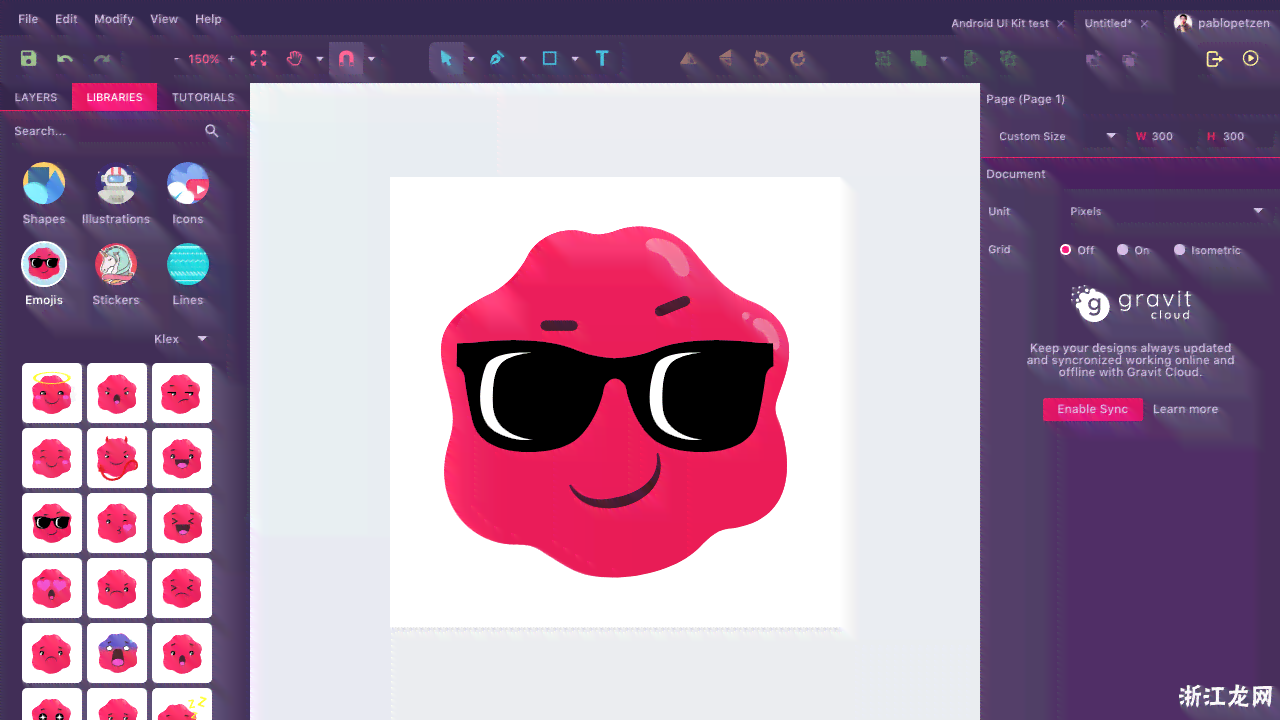Screen dimensions: 1280x720
Task: Click the page width W field
Action: coord(1161,136)
